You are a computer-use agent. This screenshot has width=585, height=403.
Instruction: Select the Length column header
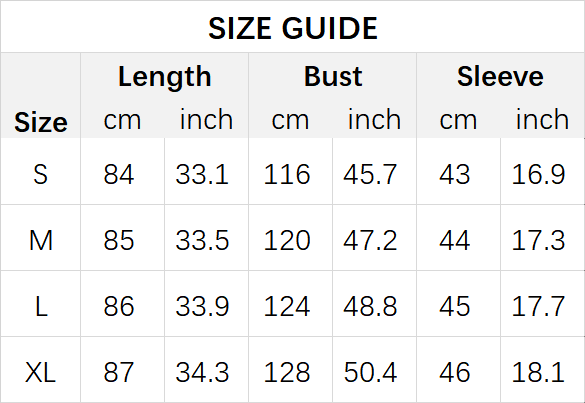pyautogui.click(x=165, y=76)
